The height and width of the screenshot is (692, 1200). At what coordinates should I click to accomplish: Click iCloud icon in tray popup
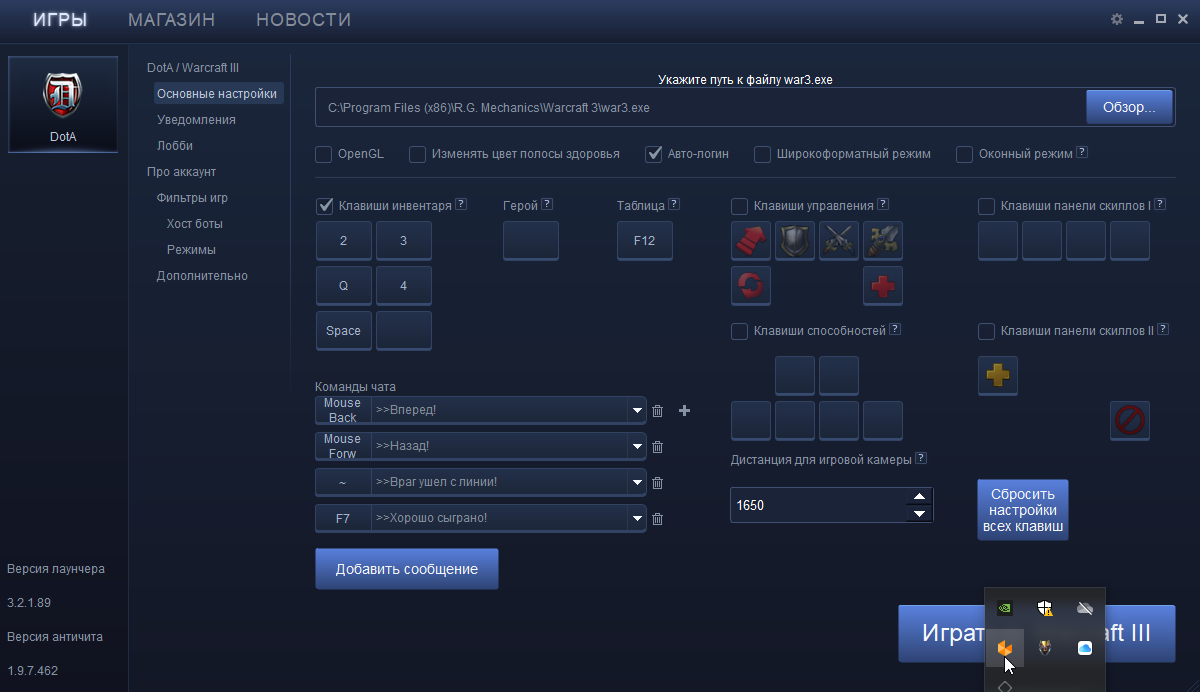tap(1084, 648)
